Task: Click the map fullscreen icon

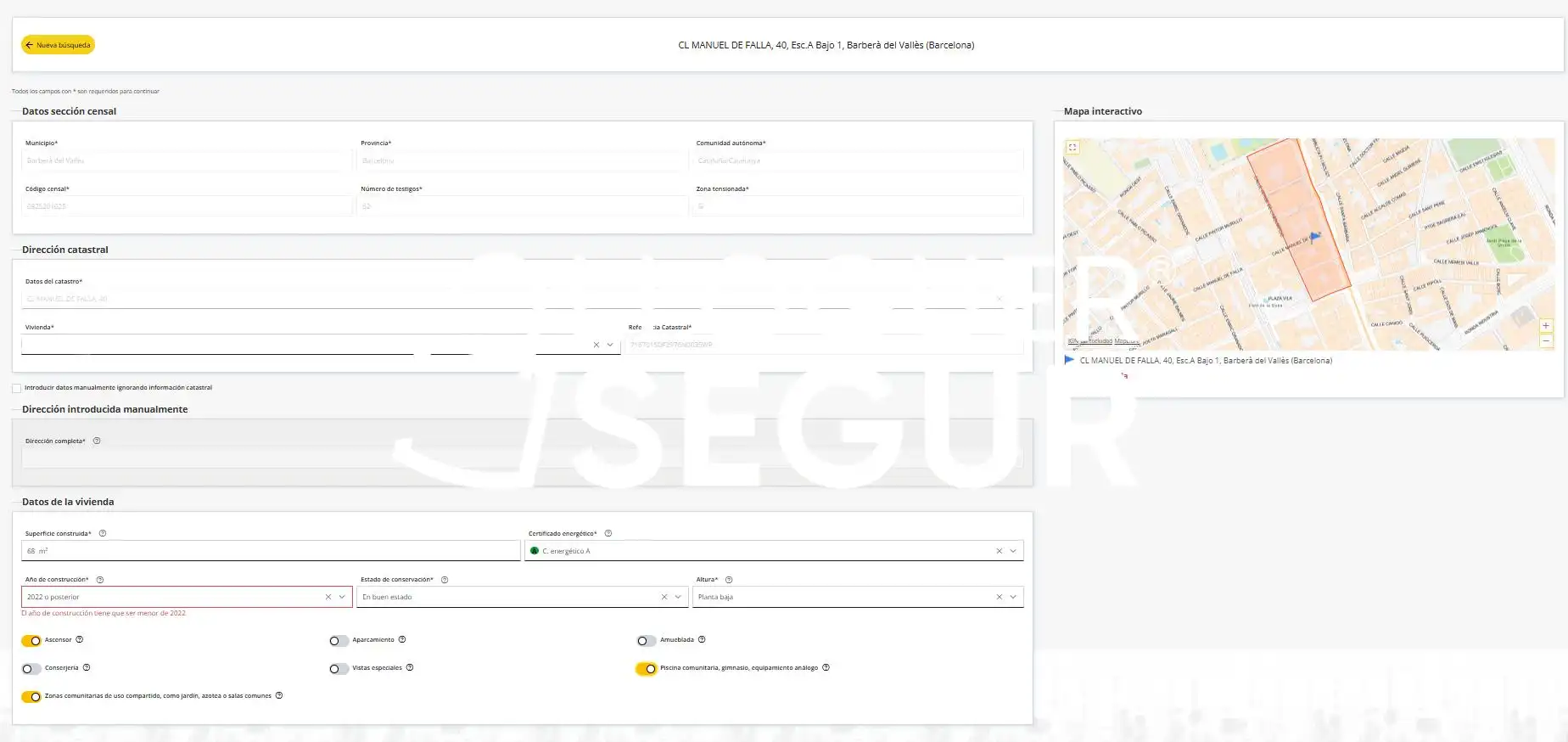Action: click(1072, 148)
